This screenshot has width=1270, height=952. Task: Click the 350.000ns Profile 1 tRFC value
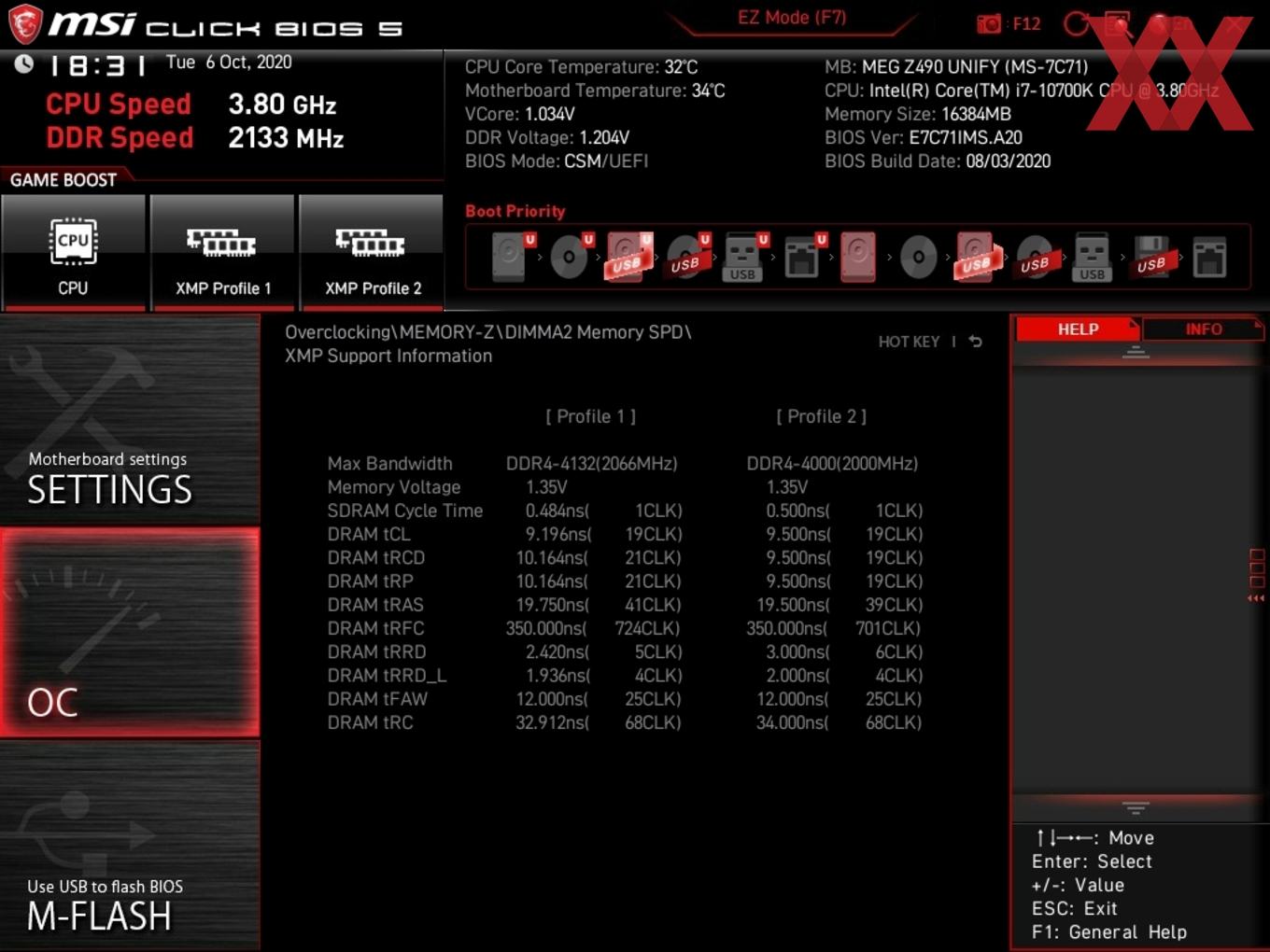[546, 628]
